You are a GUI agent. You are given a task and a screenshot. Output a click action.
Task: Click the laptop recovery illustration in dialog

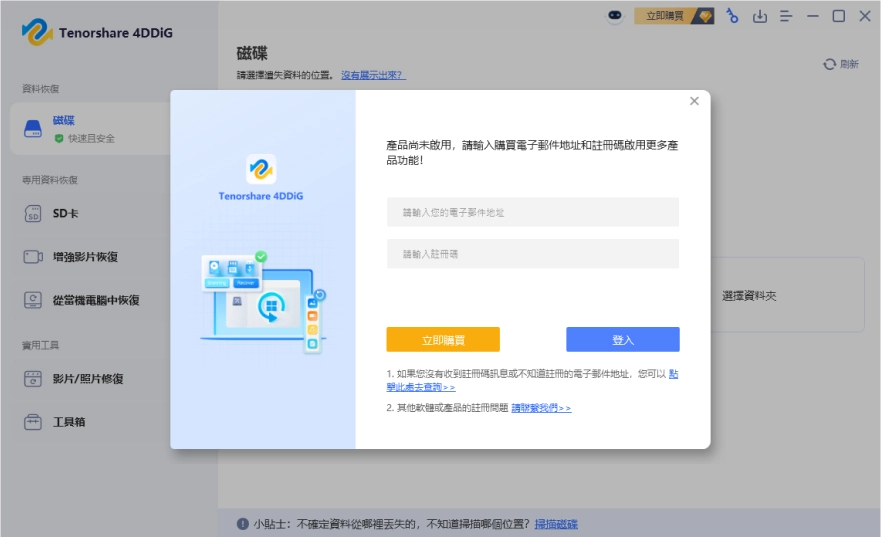263,302
